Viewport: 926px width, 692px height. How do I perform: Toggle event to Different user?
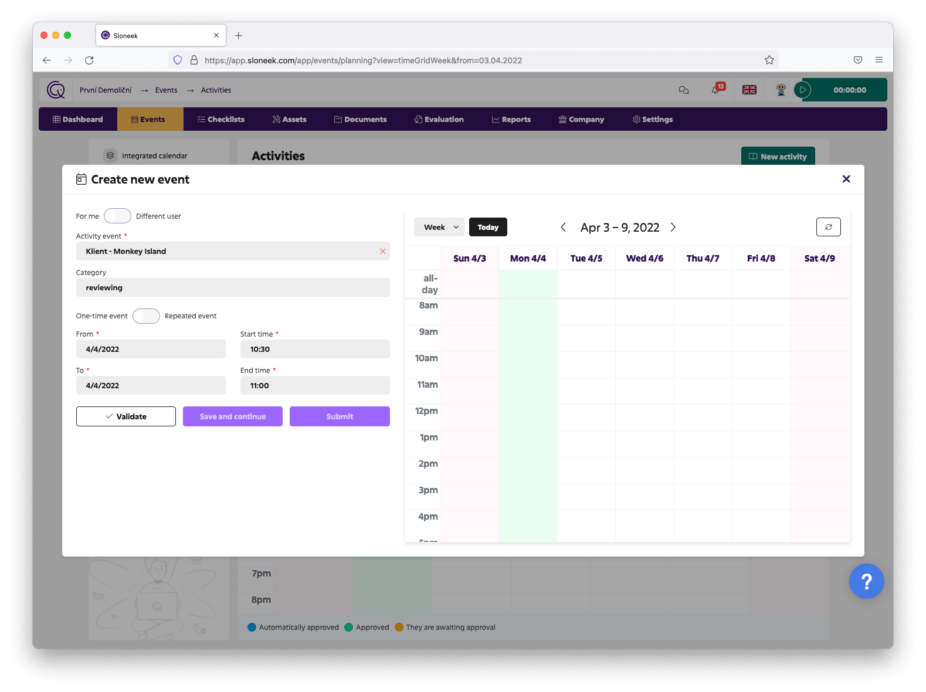117,215
